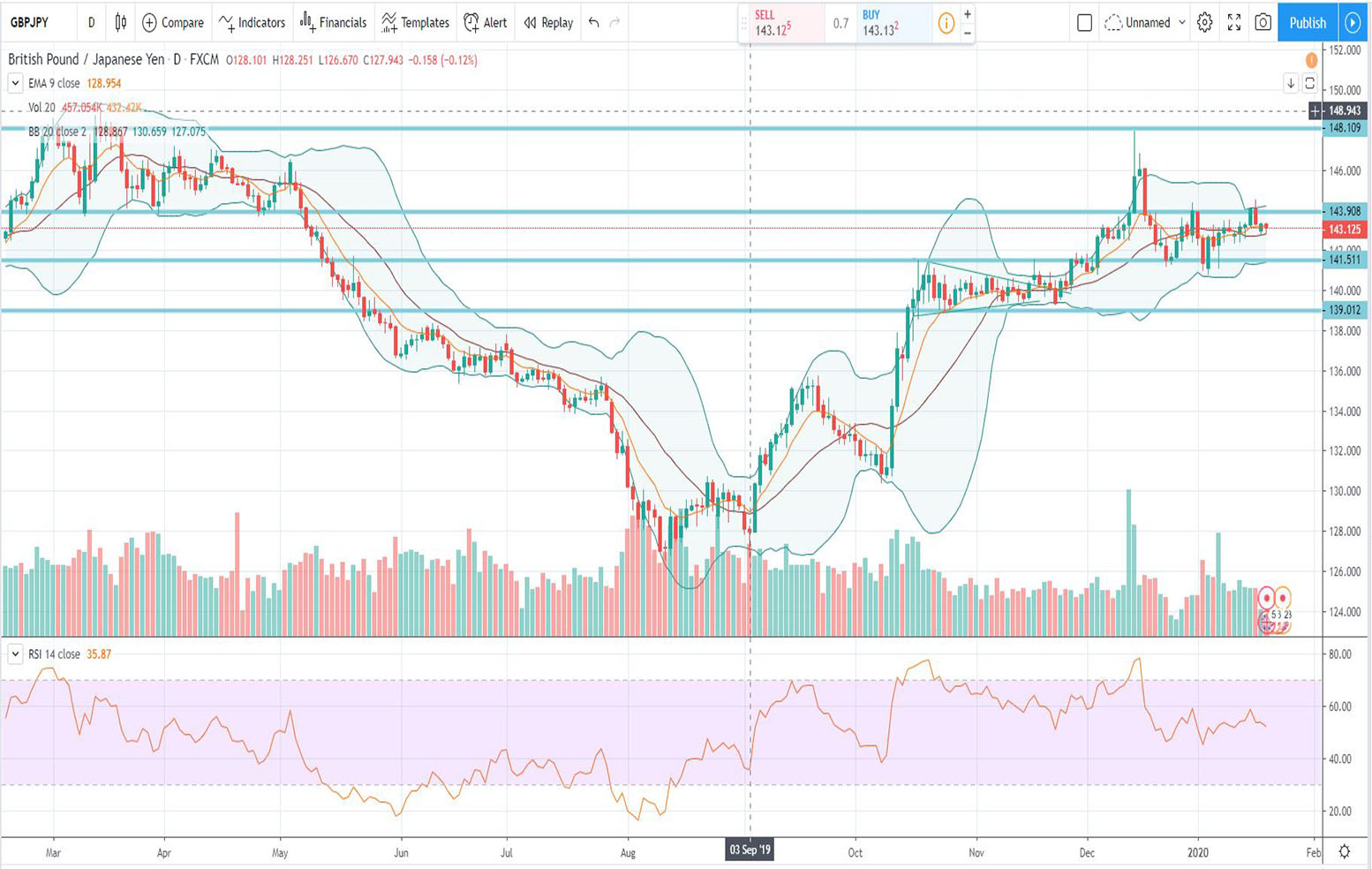Open the D timeframe menu

(91, 23)
